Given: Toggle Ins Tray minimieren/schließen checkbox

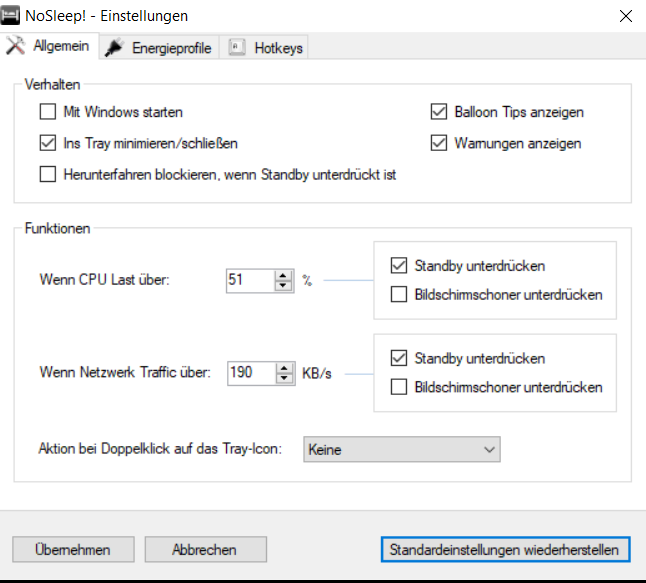Looking at the screenshot, I should [48, 143].
